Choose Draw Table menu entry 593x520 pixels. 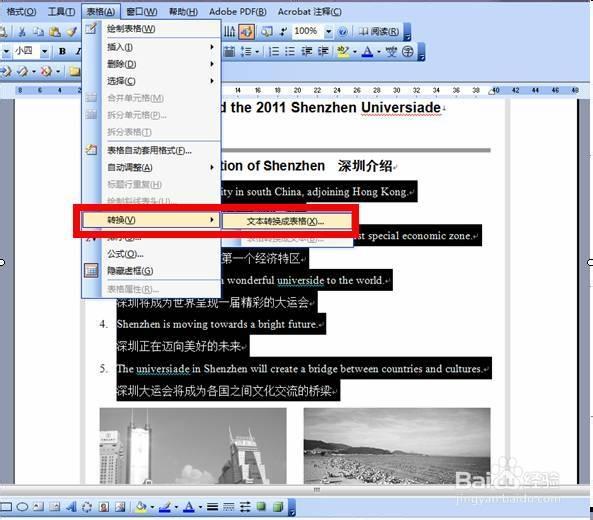151,29
